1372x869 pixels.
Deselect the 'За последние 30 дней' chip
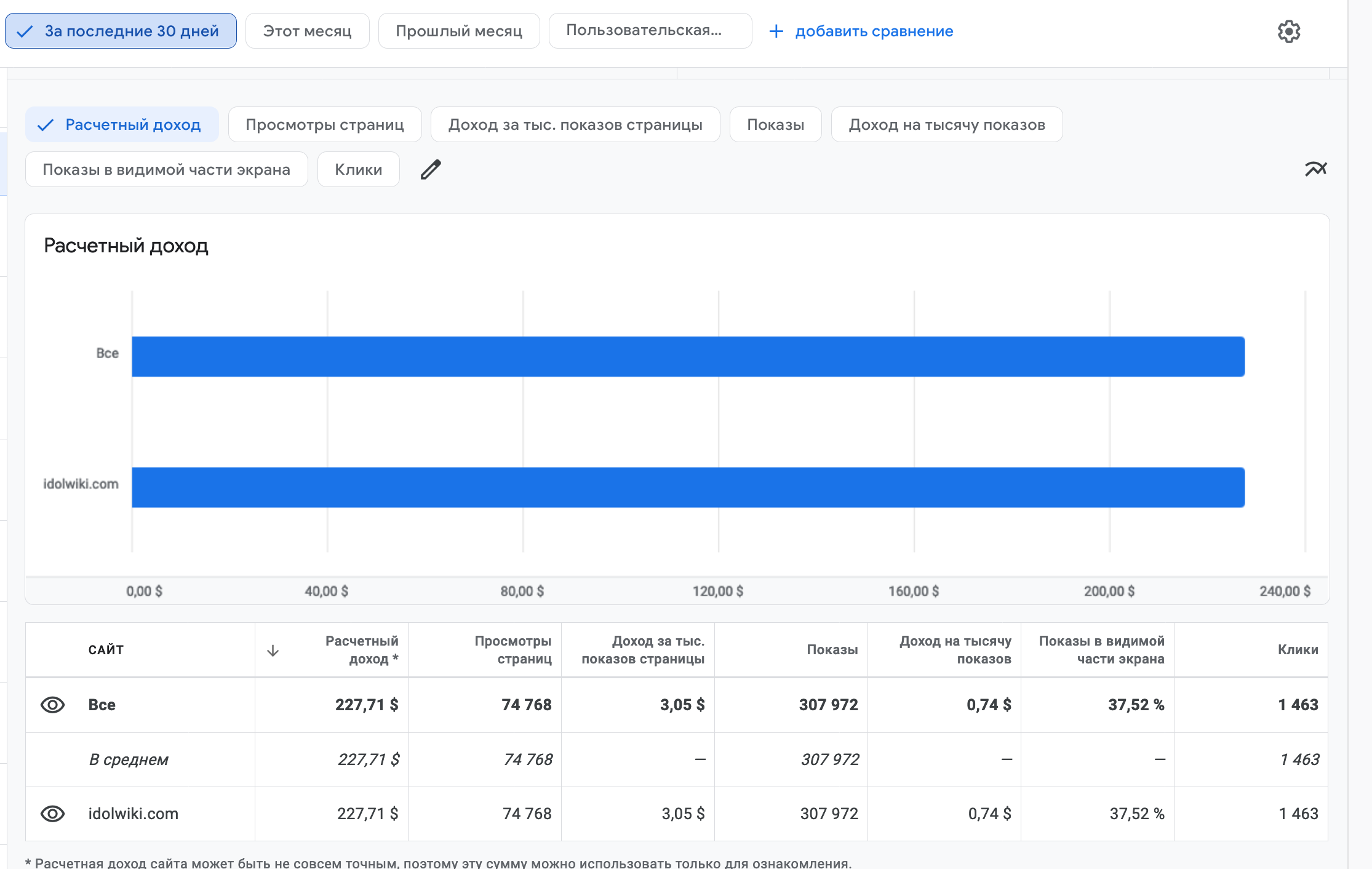click(x=121, y=31)
